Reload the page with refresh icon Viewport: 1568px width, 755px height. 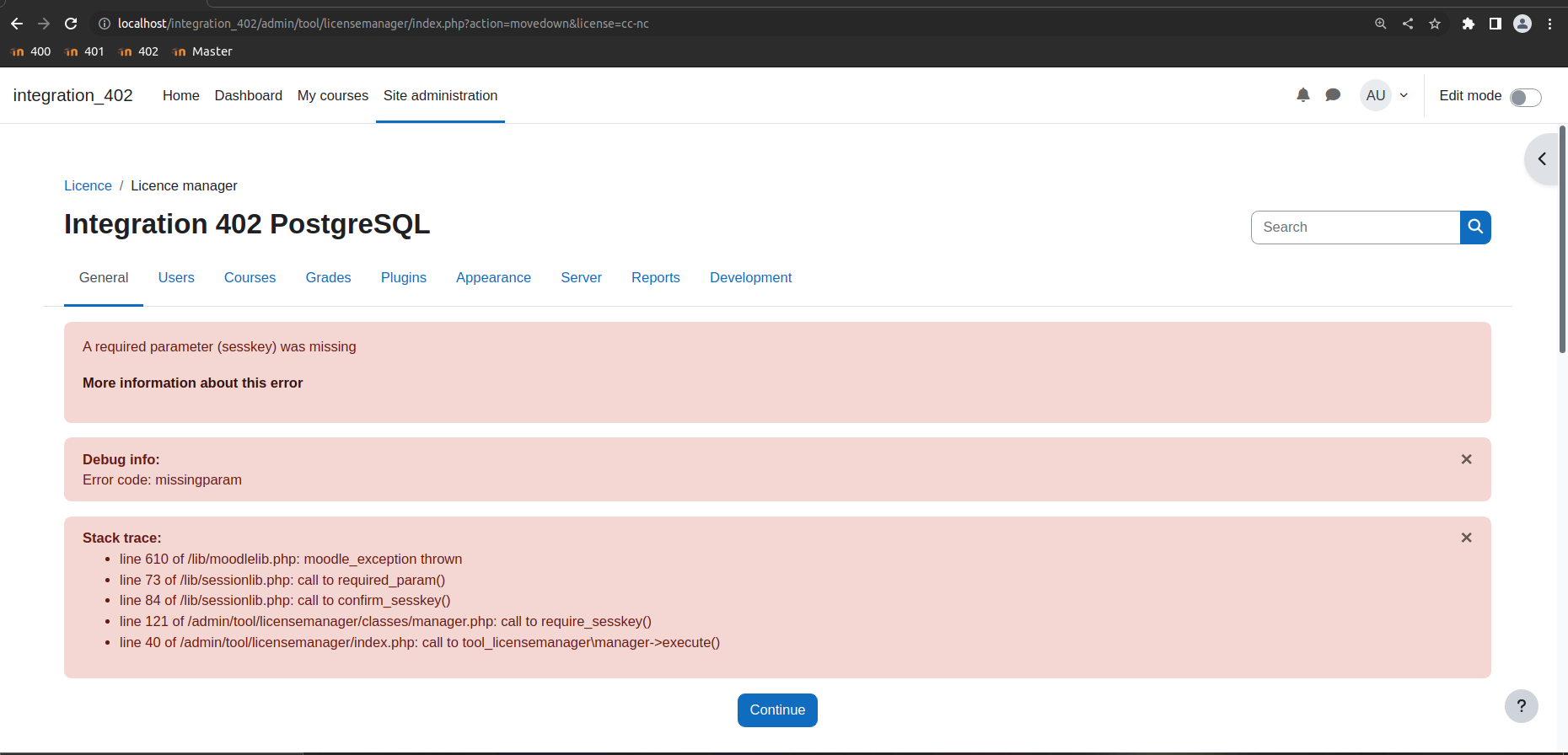click(71, 24)
